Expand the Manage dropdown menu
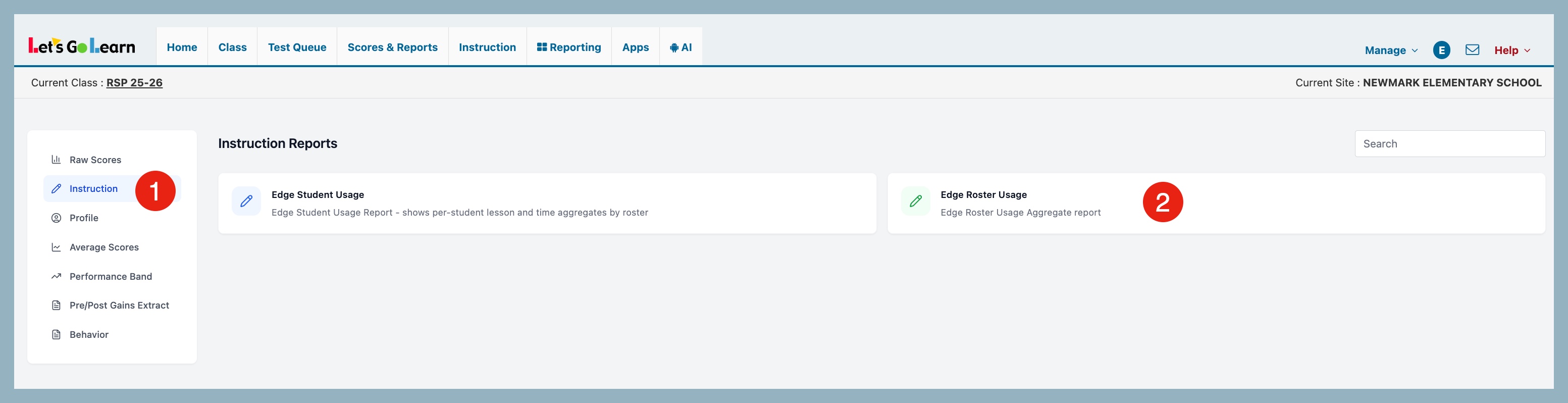Image resolution: width=1568 pixels, height=403 pixels. click(1391, 51)
